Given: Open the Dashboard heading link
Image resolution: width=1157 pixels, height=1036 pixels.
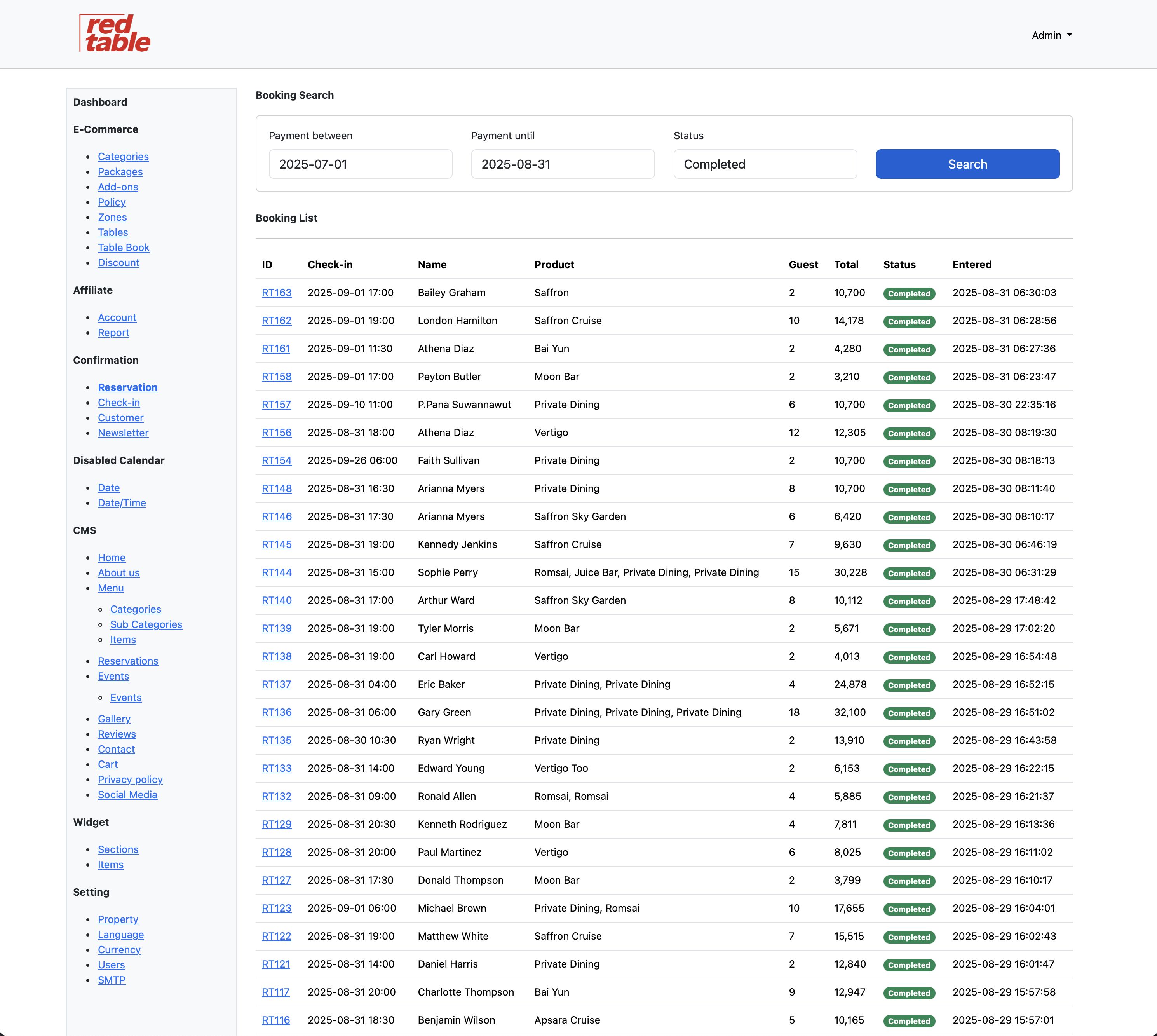Looking at the screenshot, I should click(x=100, y=102).
